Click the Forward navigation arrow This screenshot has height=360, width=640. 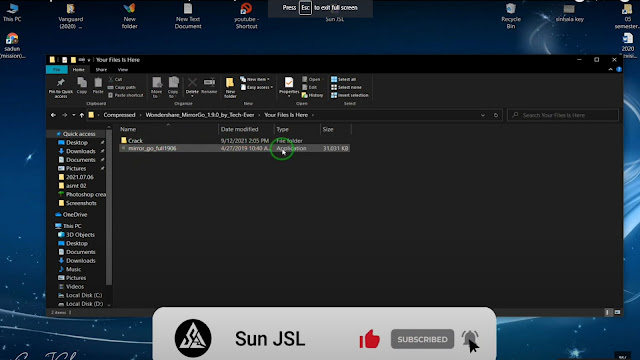(64, 115)
